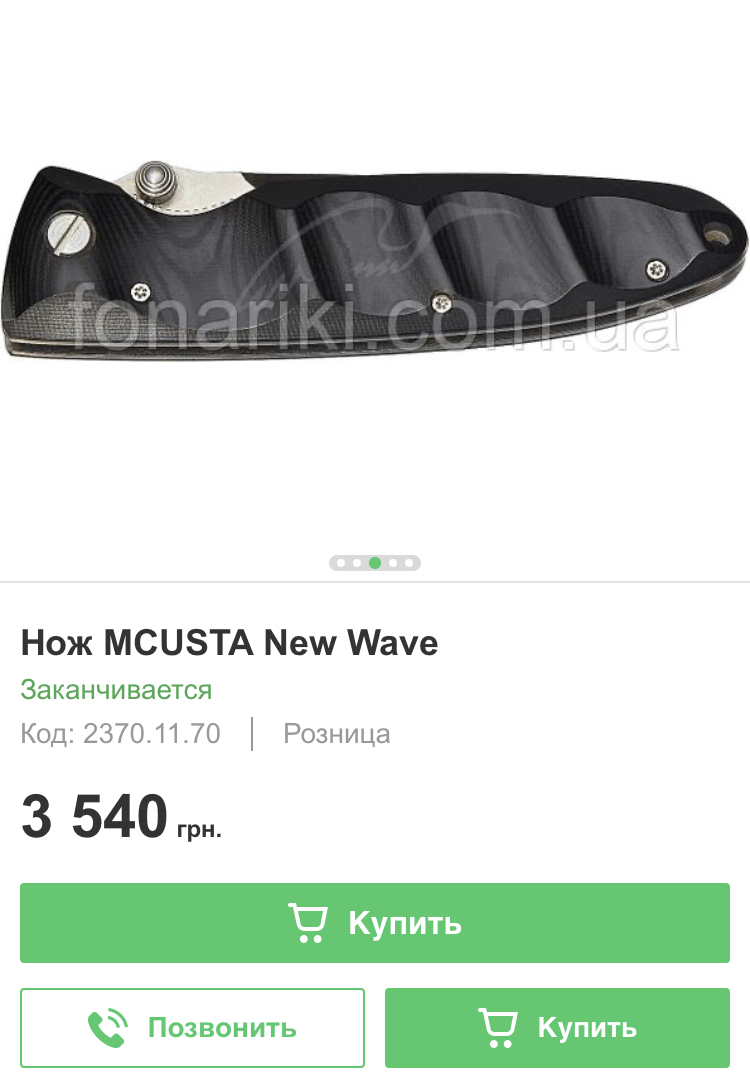Select the fifth carousel dot
750x1088 pixels.
[x=409, y=563]
